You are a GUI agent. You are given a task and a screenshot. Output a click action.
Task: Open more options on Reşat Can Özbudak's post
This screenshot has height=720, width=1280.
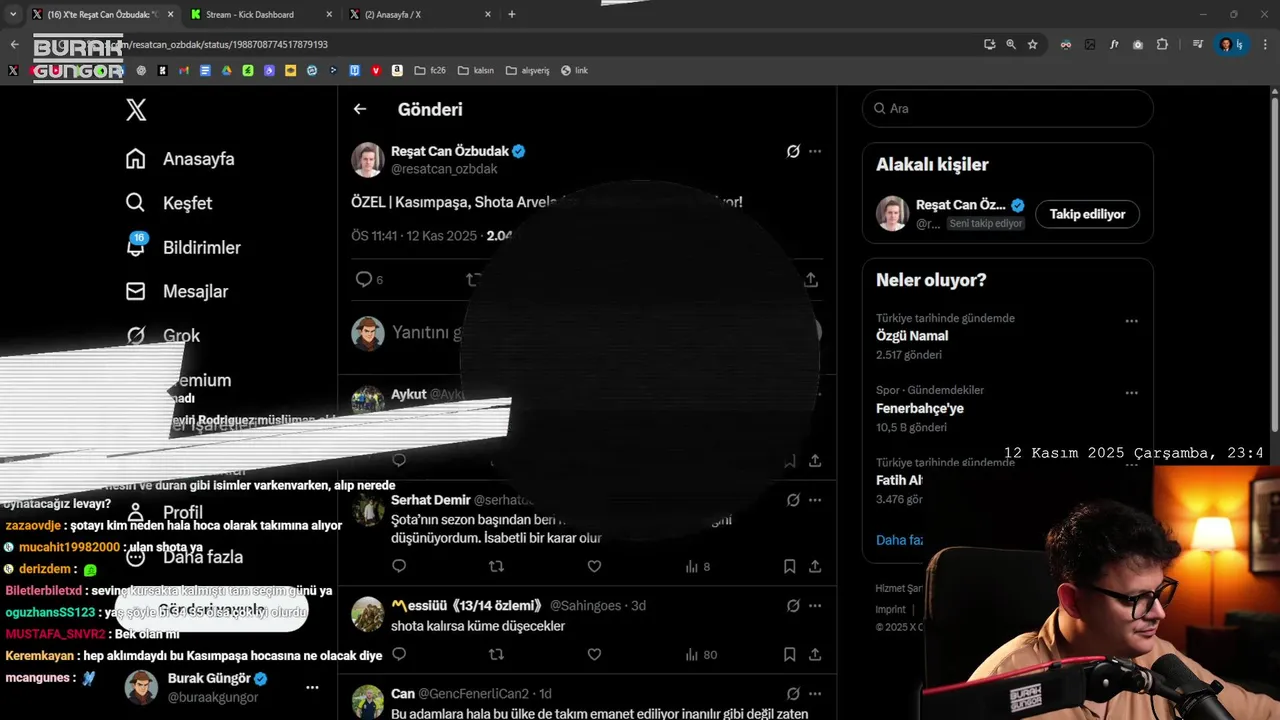(815, 151)
